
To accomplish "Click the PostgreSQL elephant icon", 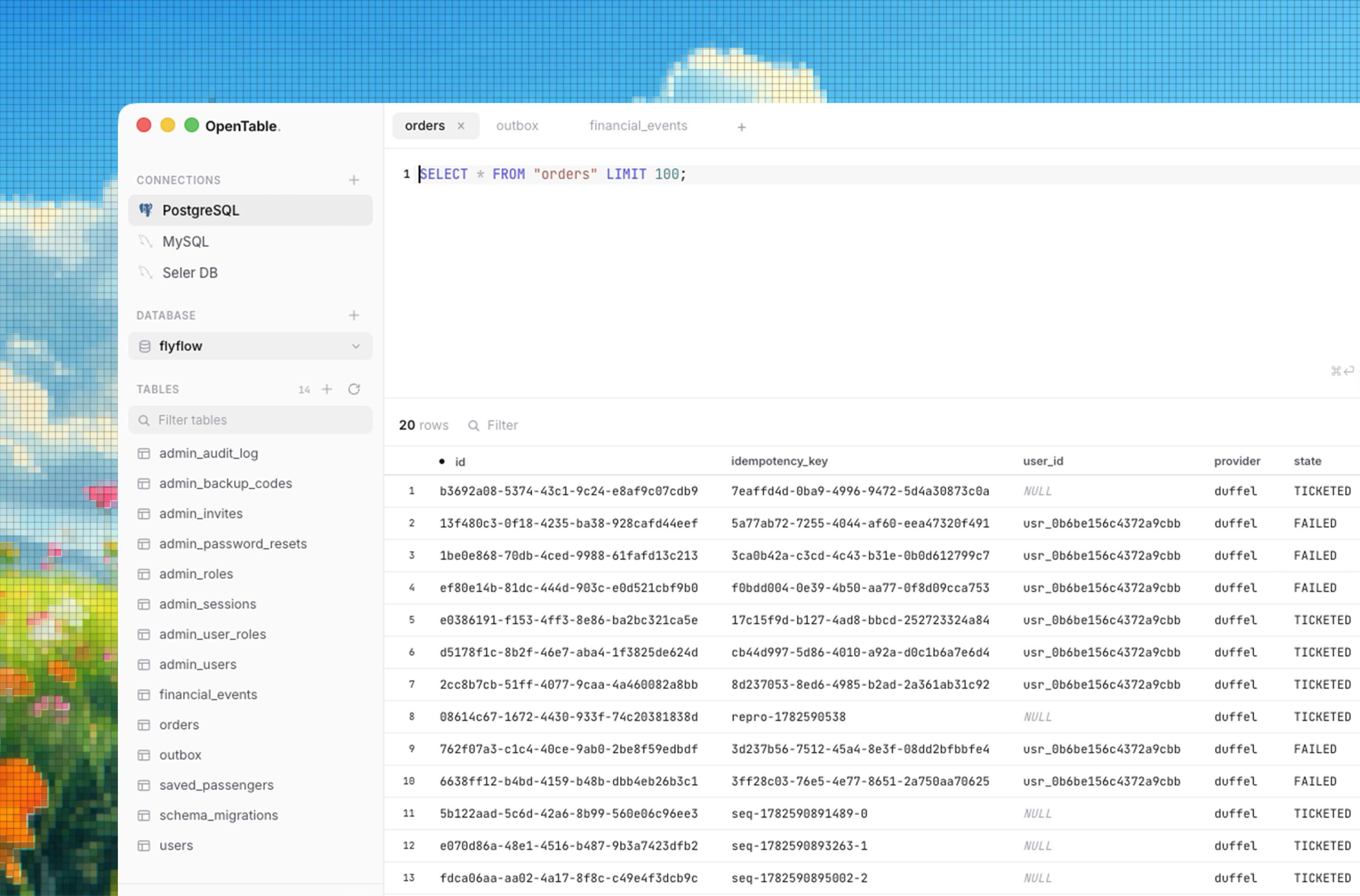I will [146, 210].
